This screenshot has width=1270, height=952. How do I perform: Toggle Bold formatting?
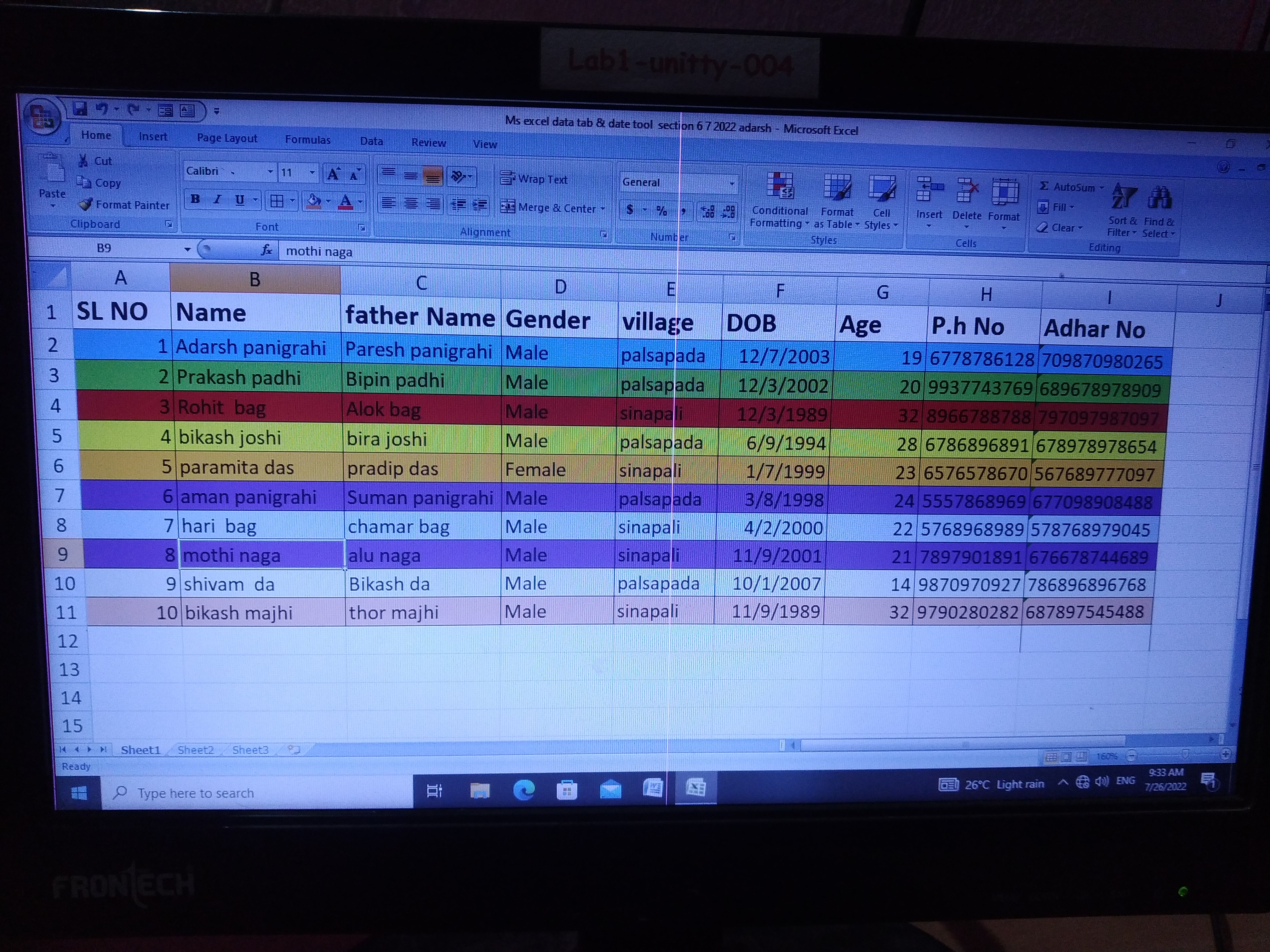coord(196,199)
